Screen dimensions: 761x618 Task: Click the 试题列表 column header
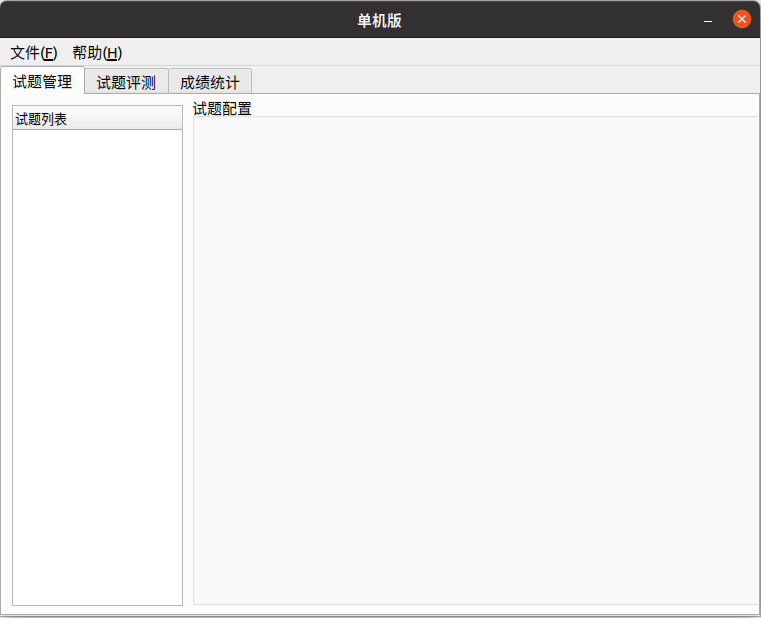pyautogui.click(x=97, y=119)
